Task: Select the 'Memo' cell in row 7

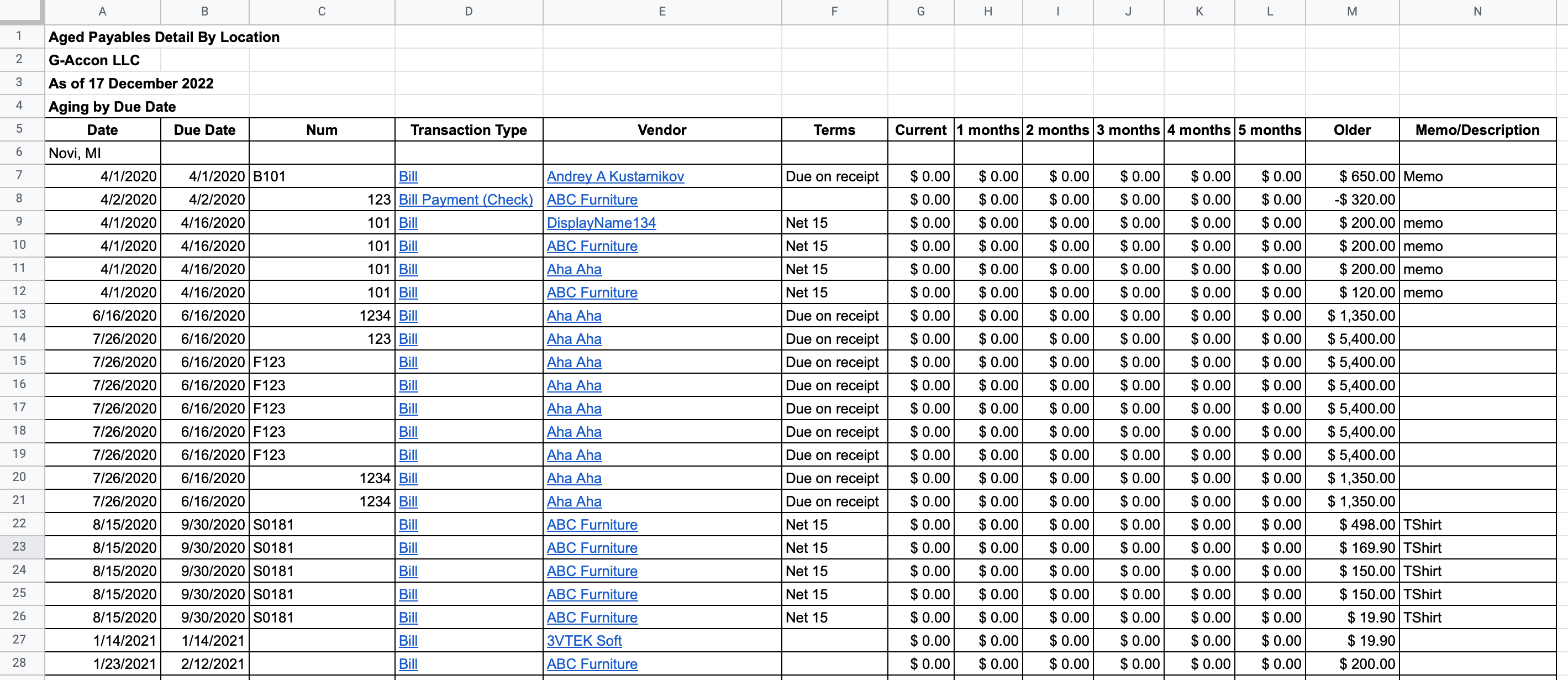Action: pyautogui.click(x=1477, y=176)
